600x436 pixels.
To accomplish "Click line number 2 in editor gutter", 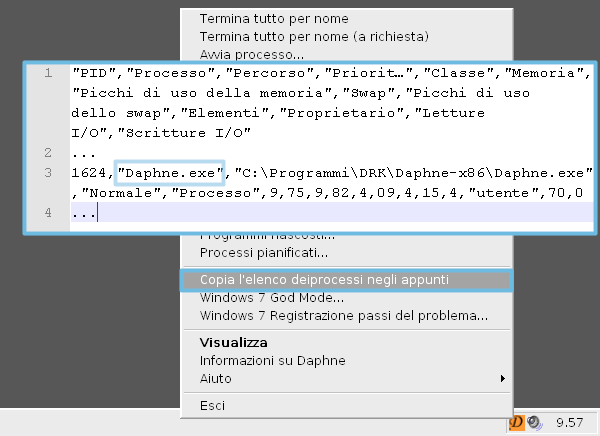I will [48, 153].
